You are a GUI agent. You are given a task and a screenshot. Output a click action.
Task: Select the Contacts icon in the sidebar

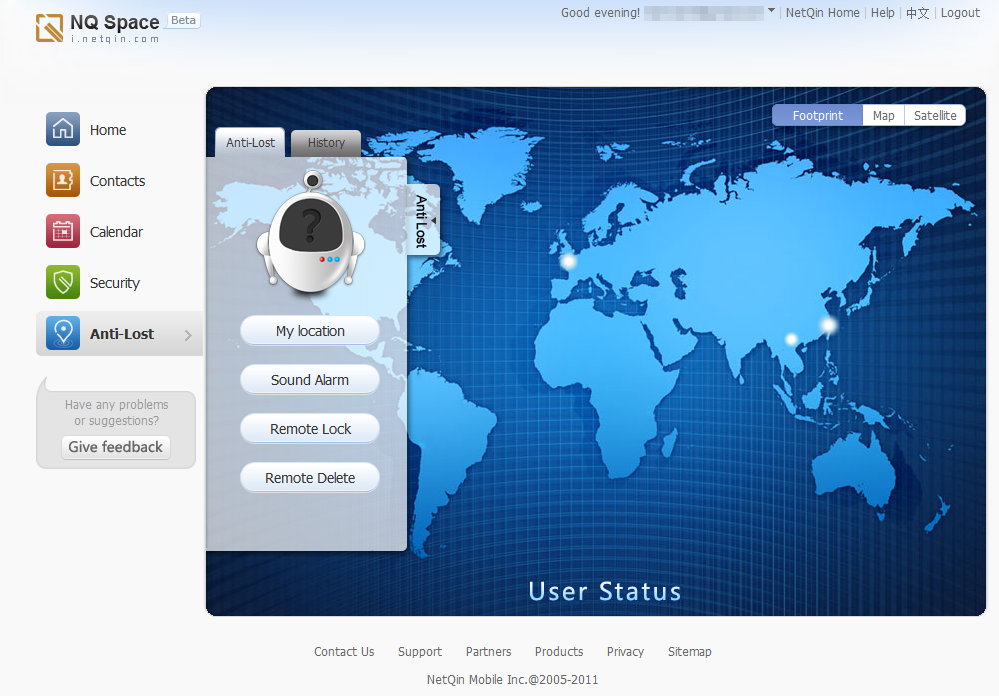click(62, 180)
